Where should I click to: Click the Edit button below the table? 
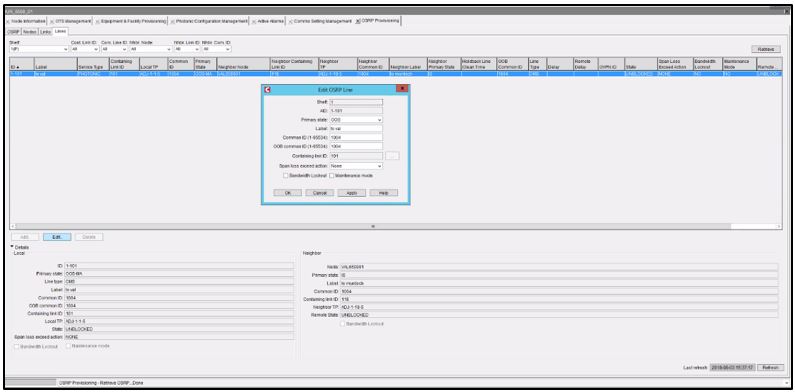(57, 237)
